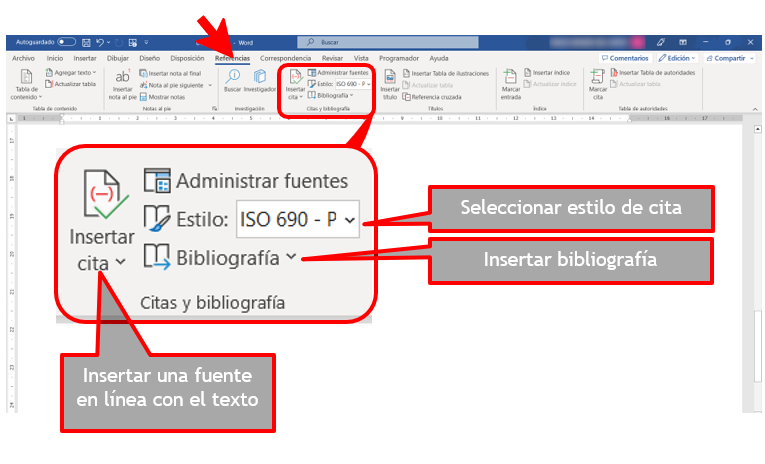Click Insertar nota al pie icon
765x464 pixels.
tap(122, 85)
